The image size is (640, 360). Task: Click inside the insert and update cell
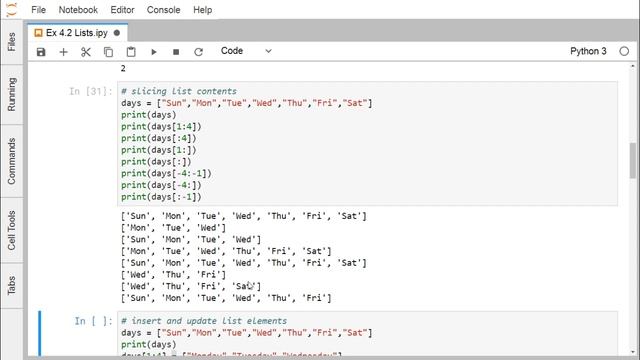coord(367,334)
